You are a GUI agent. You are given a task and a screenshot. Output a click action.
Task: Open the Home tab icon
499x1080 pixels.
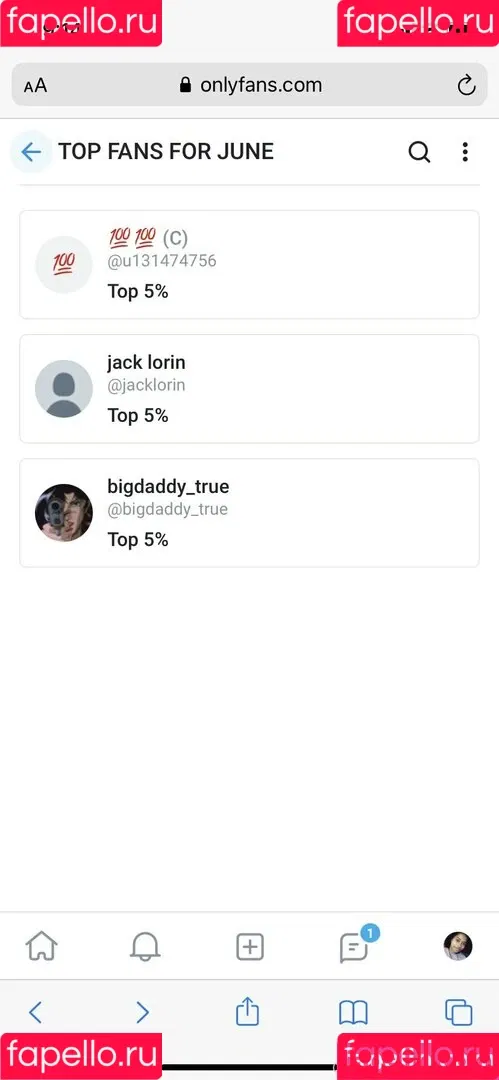tap(41, 946)
